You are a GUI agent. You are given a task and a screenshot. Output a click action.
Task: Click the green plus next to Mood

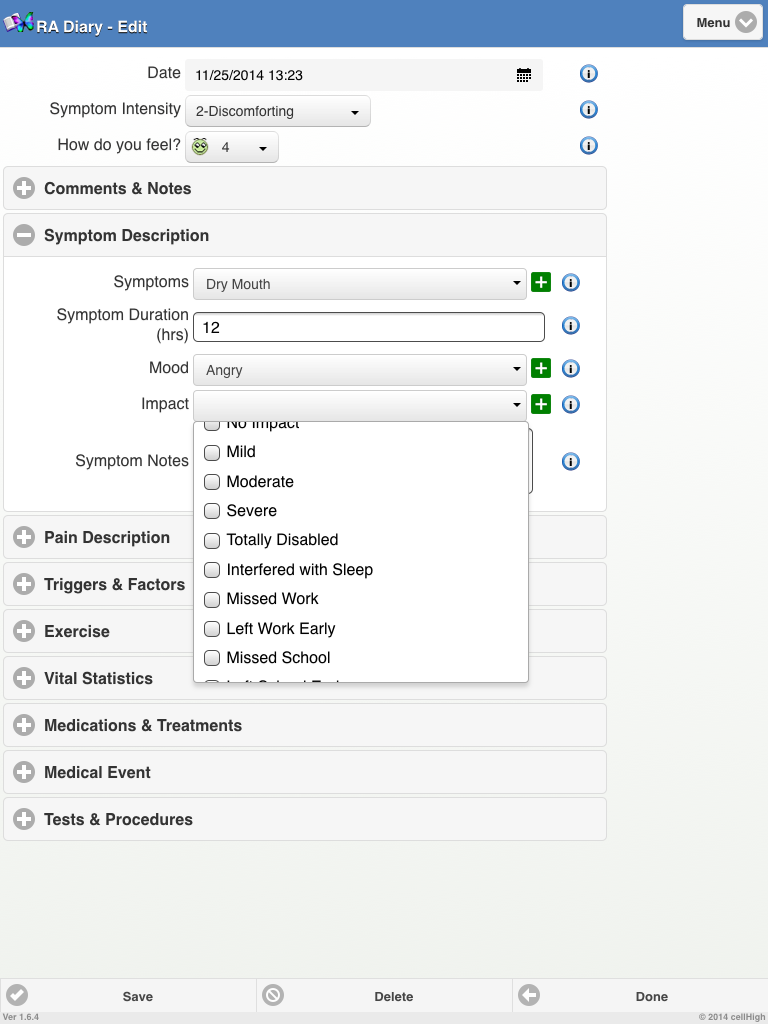[541, 369]
